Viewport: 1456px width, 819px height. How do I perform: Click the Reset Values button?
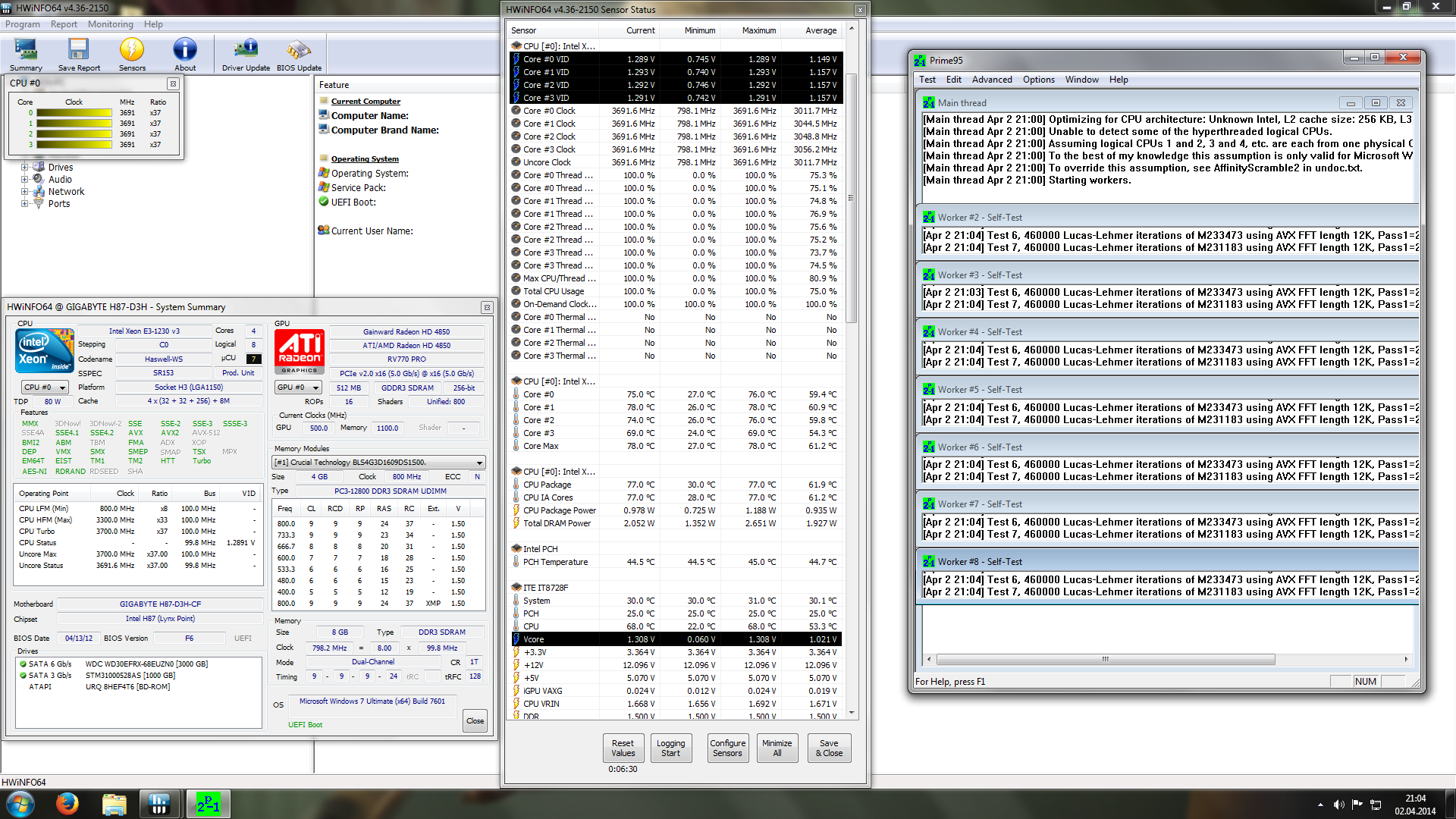pos(623,748)
